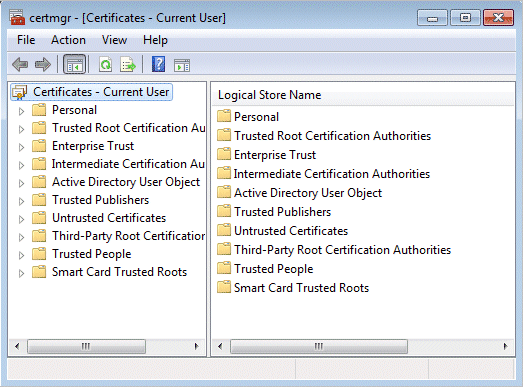Expand the Intermediate Certification node in the tree
Image resolution: width=523 pixels, height=387 pixels.
(x=21, y=165)
